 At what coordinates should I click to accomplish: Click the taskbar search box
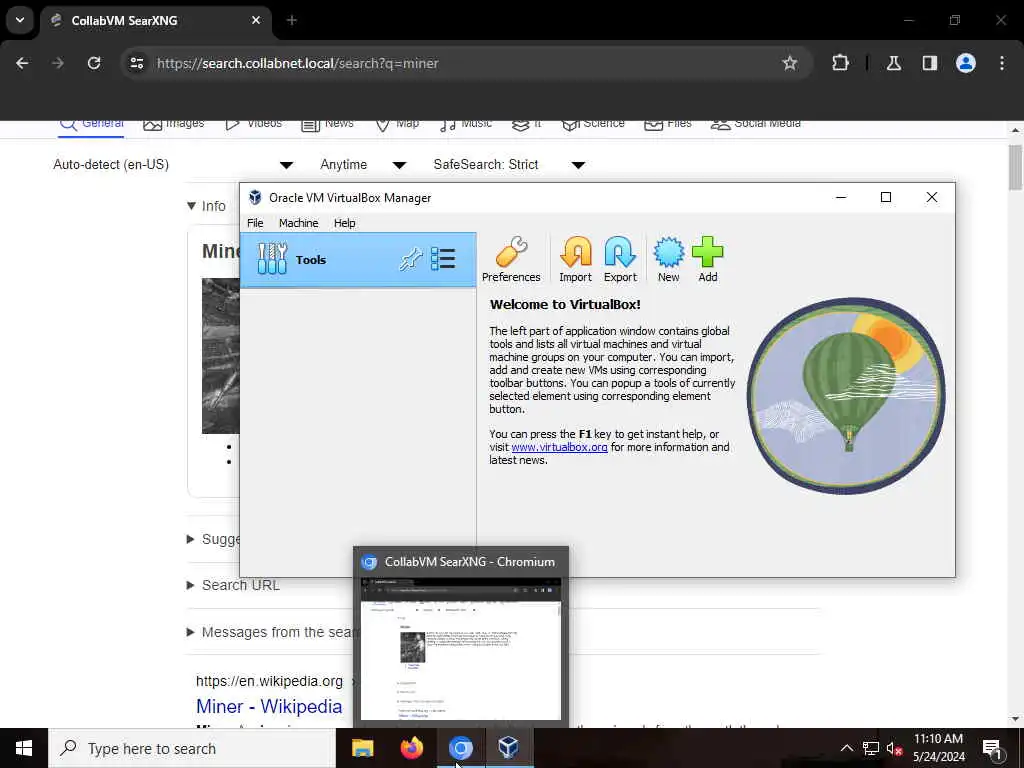click(x=191, y=748)
